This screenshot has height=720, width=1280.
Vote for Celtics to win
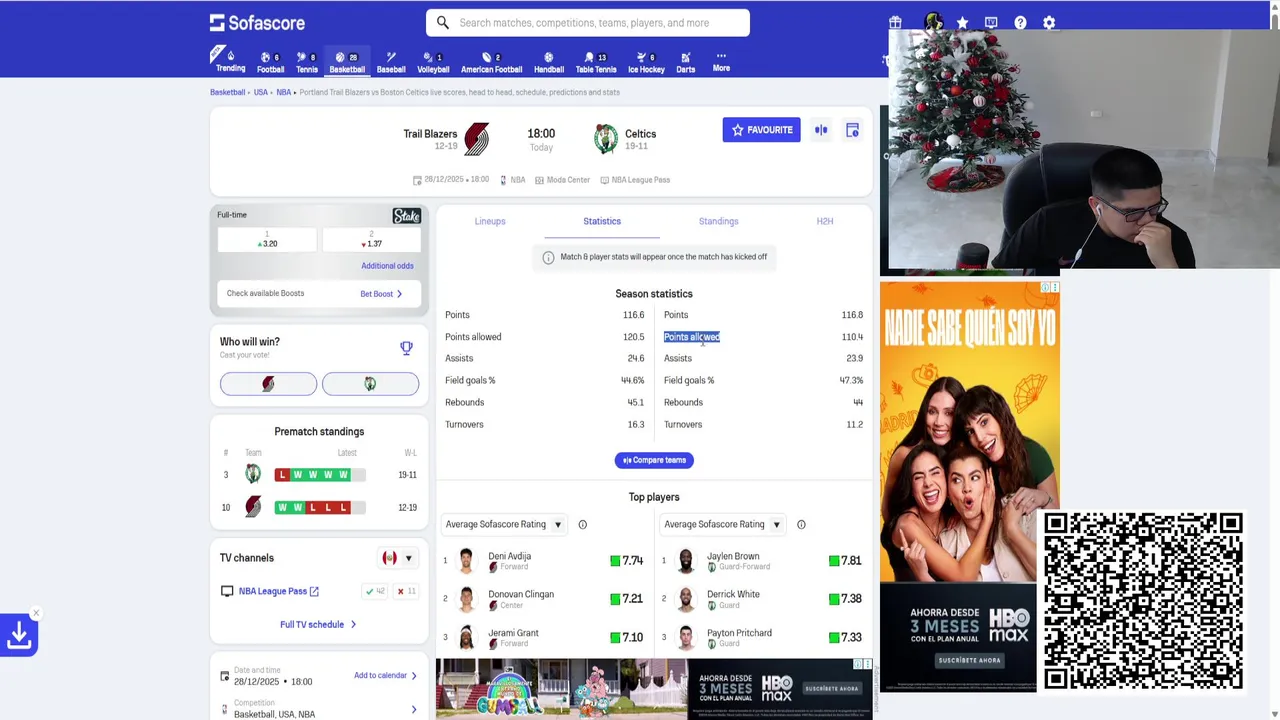pyautogui.click(x=370, y=384)
